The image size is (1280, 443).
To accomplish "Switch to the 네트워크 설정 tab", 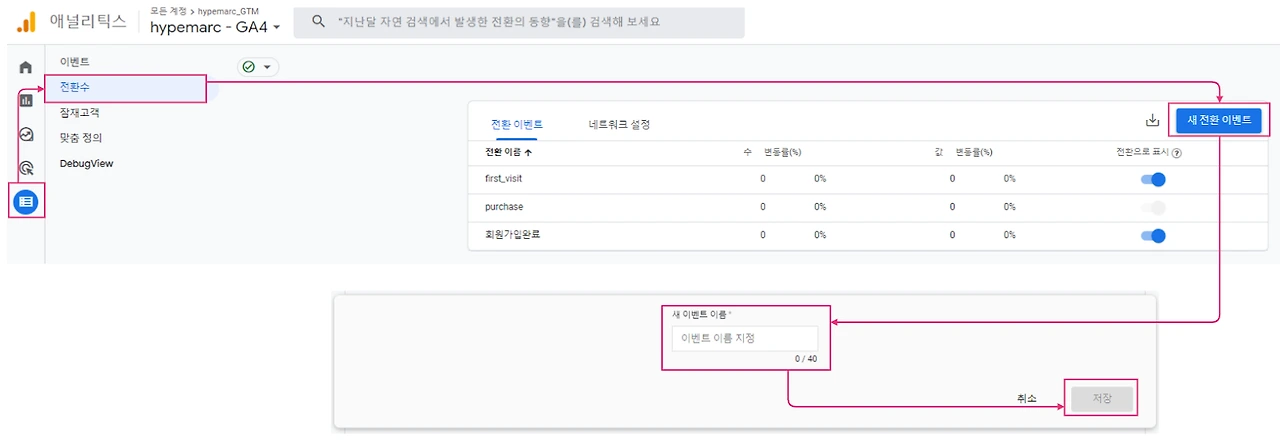I will click(619, 125).
